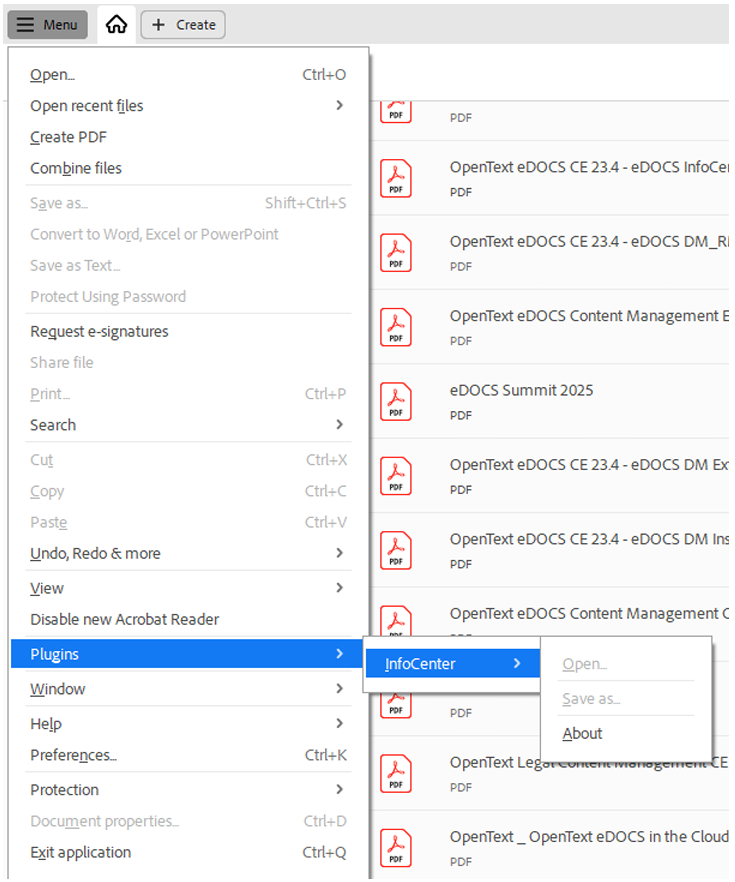Select Combine files menu entry
The image size is (735, 882).
point(188,168)
